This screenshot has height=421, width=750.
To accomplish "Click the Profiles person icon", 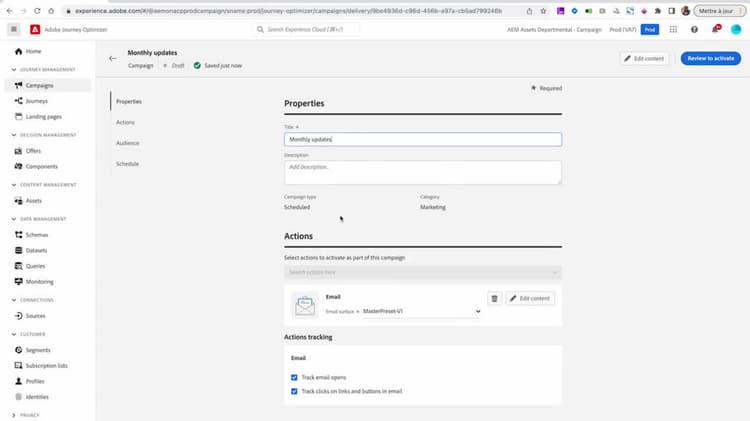I will pyautogui.click(x=19, y=381).
